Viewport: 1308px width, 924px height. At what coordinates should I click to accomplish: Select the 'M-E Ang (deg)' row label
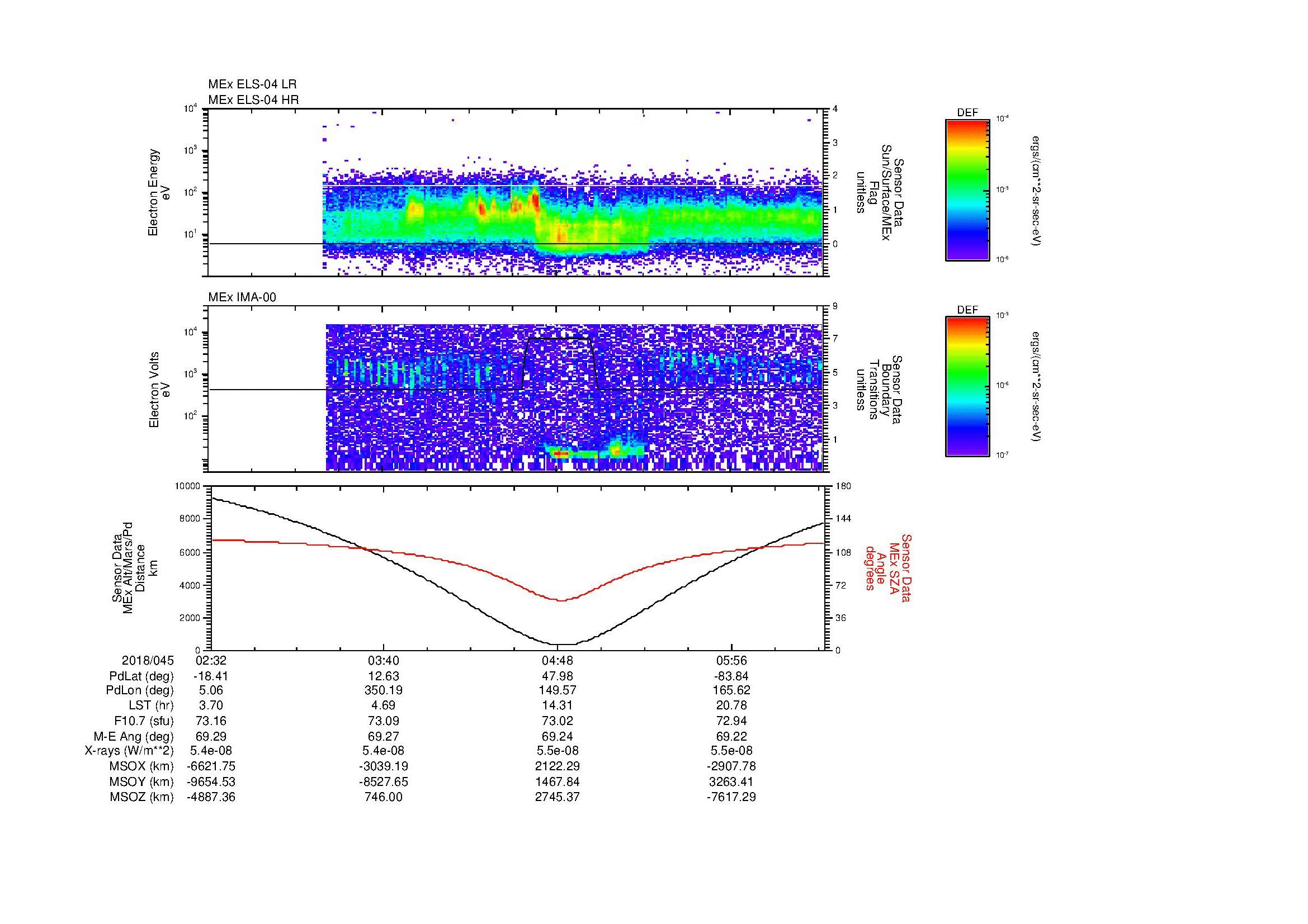click(x=133, y=737)
